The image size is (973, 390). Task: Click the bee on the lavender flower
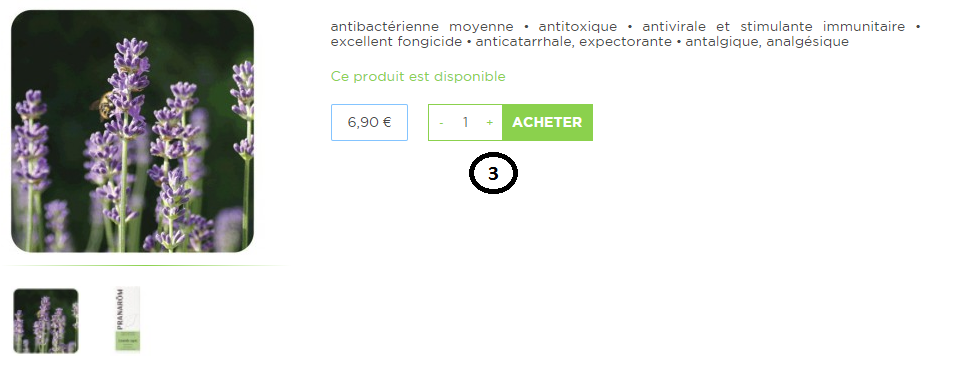tap(104, 104)
